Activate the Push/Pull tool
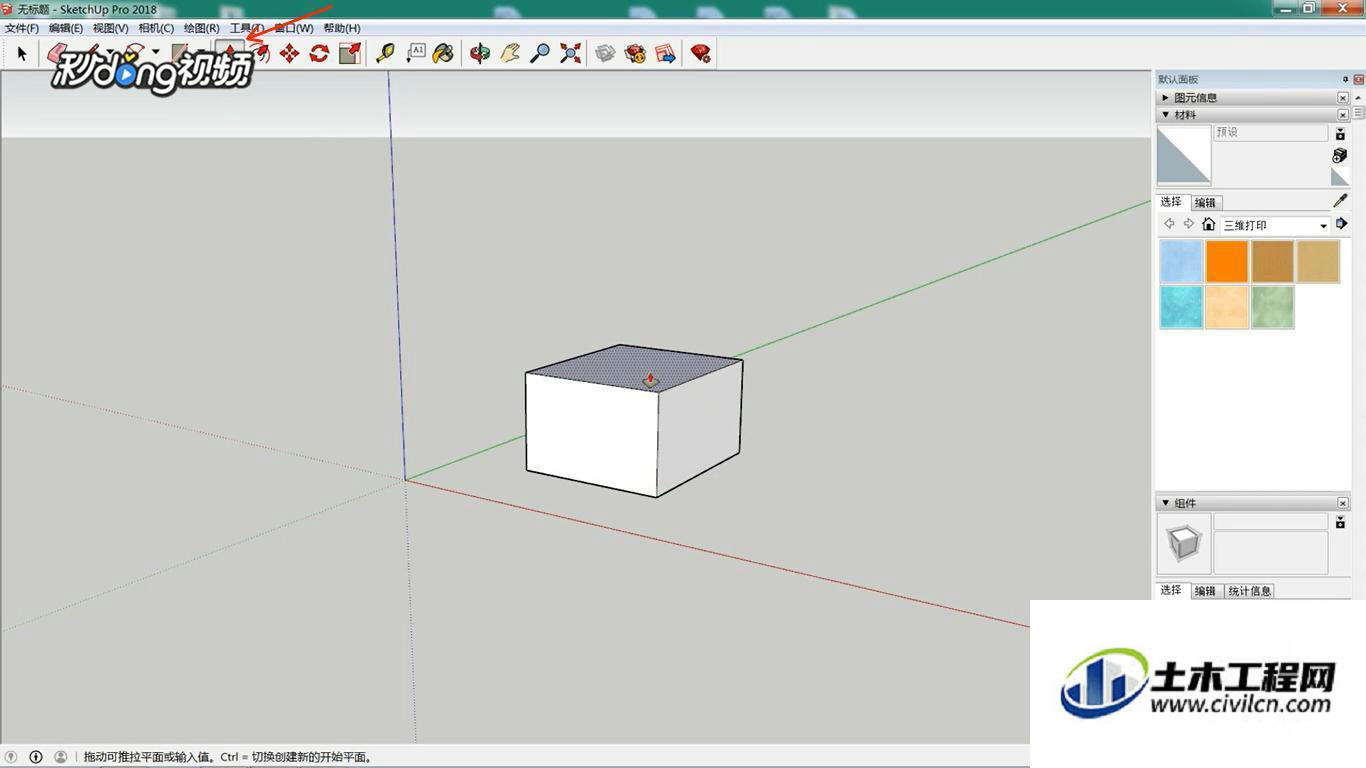 point(230,54)
